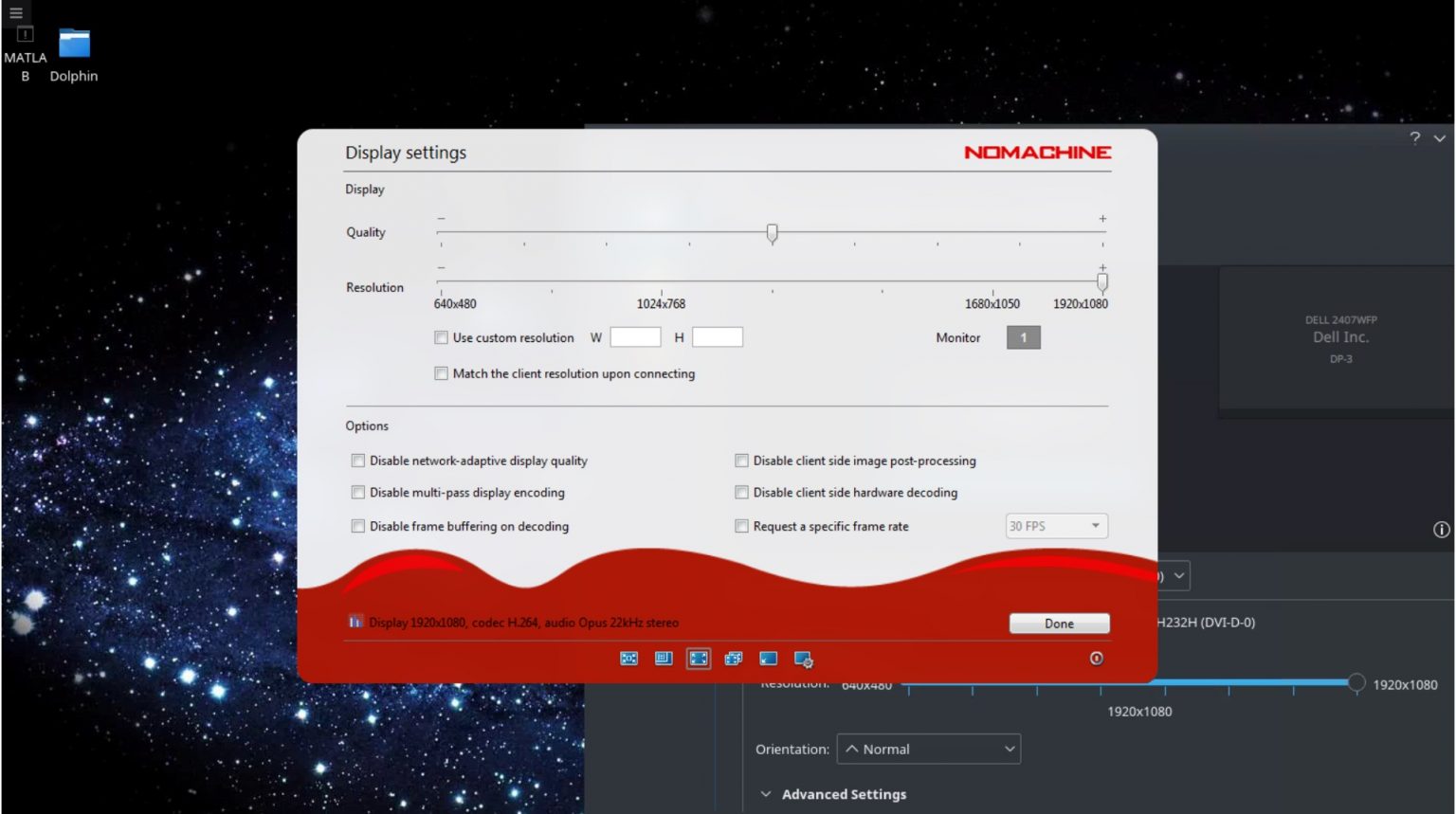
Task: Check Disable client side hardware decoding
Action: coord(741,493)
